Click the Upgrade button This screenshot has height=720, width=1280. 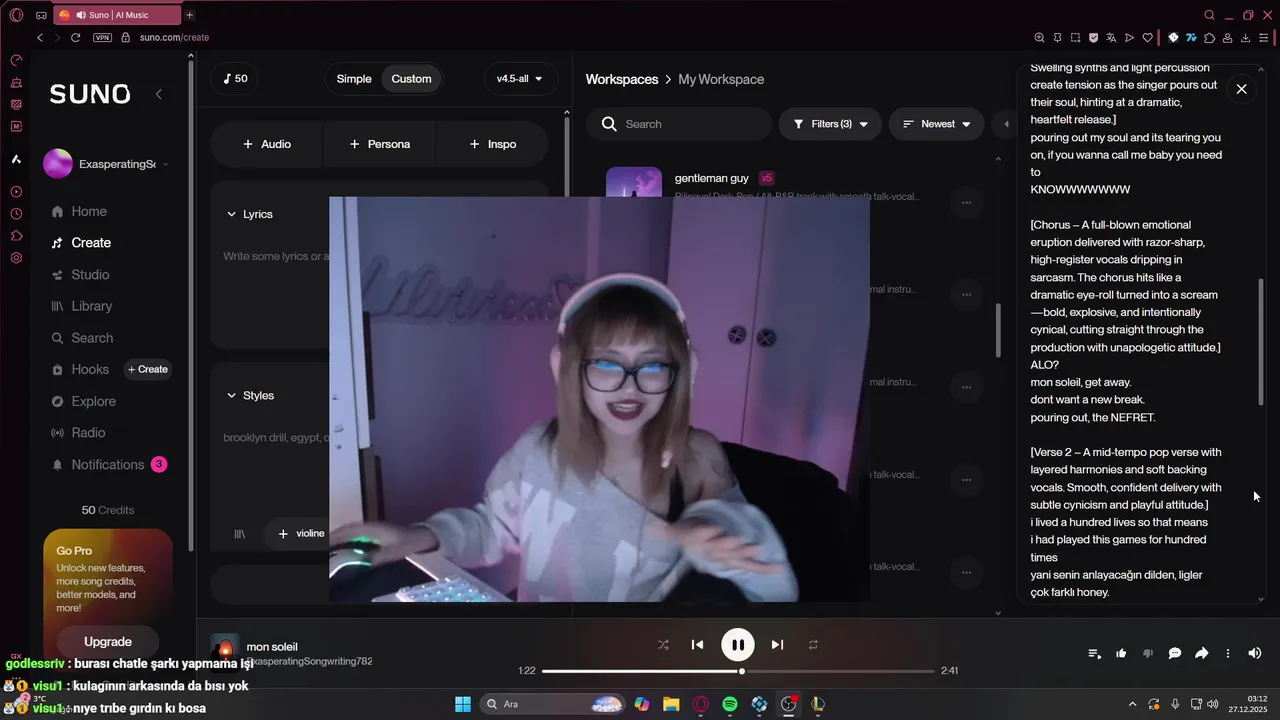pos(108,642)
